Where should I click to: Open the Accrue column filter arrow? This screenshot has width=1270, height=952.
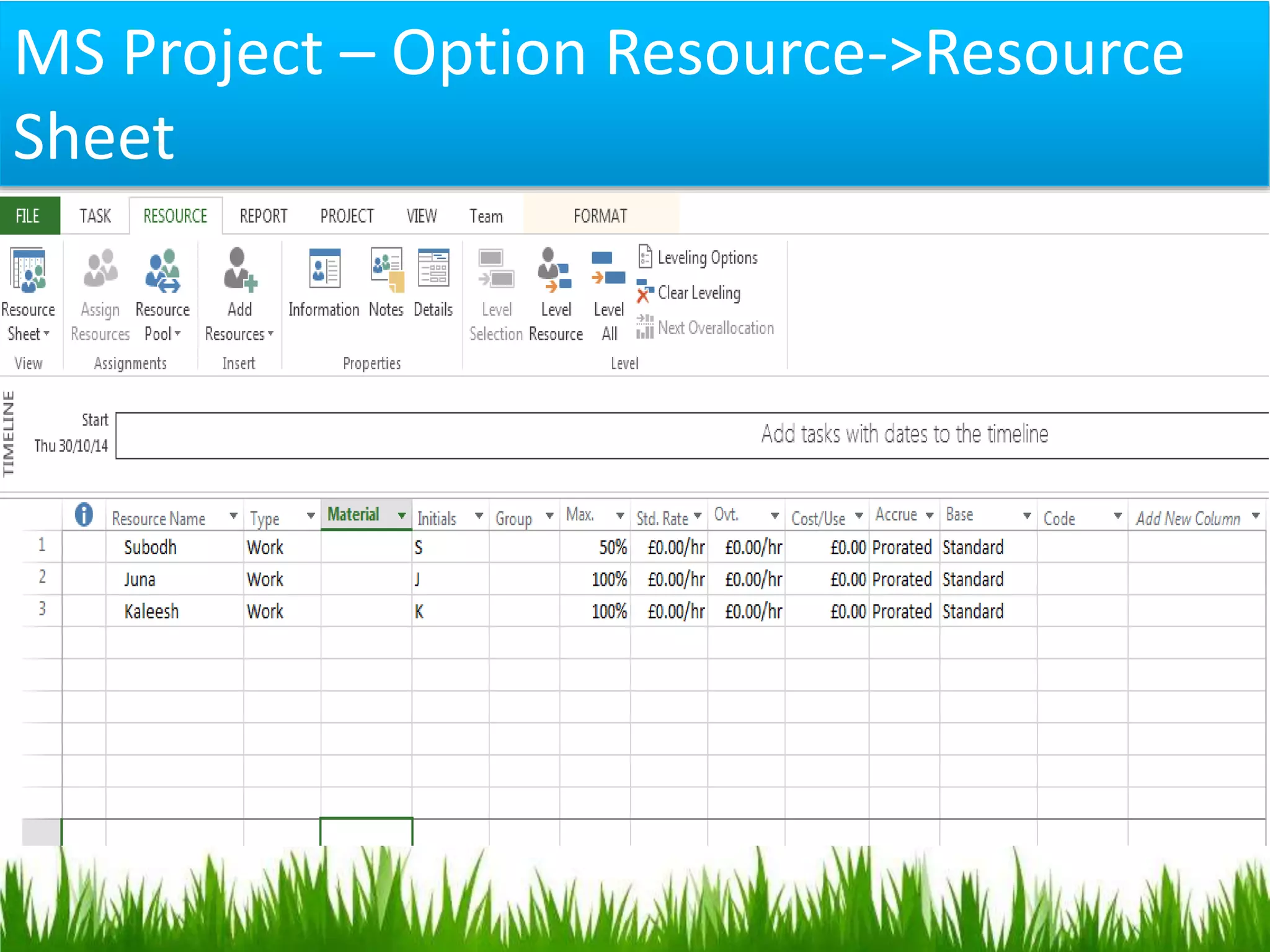[930, 516]
